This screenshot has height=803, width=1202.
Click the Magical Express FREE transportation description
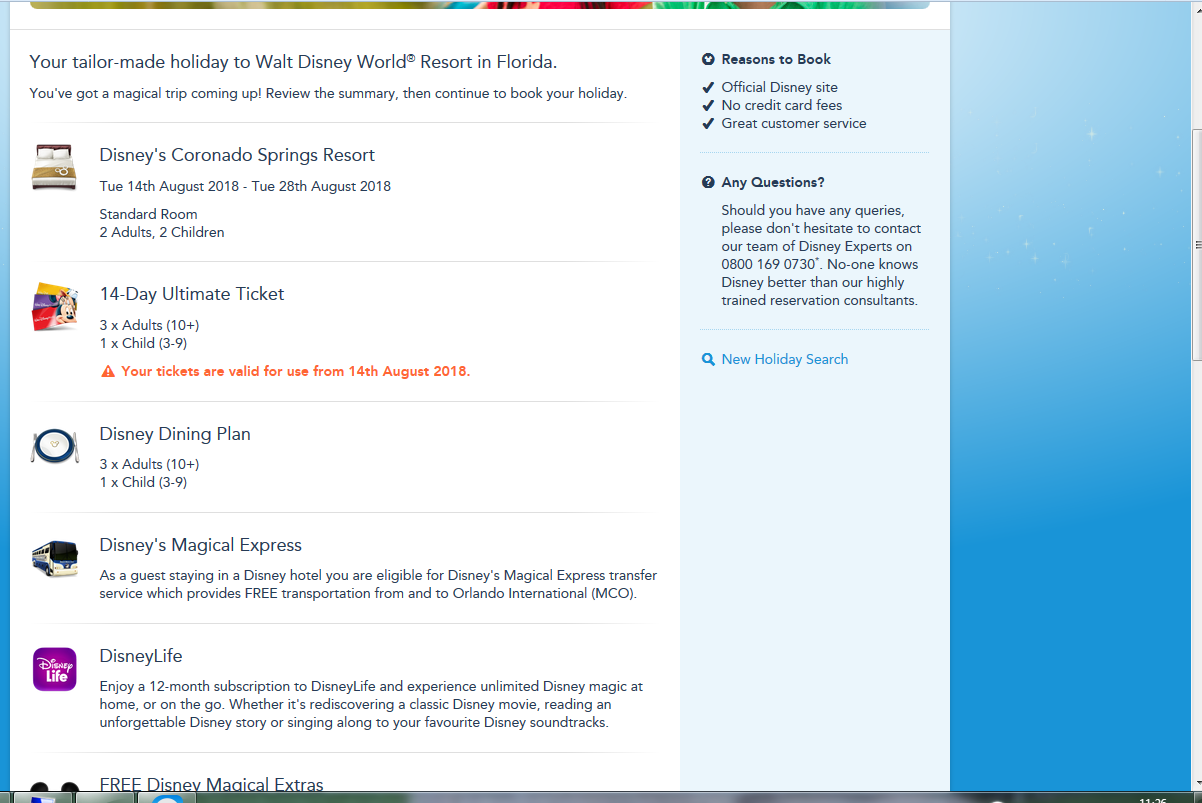click(x=378, y=584)
